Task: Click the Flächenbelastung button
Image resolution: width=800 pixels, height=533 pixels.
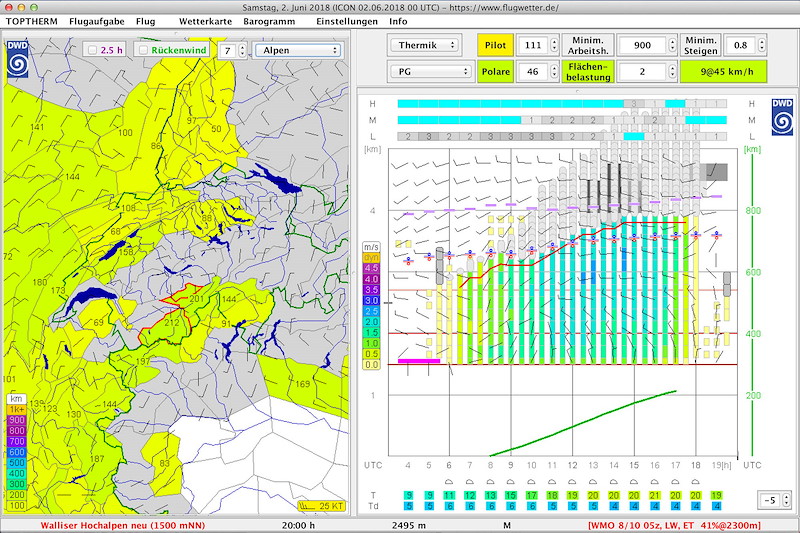Action: [x=588, y=71]
